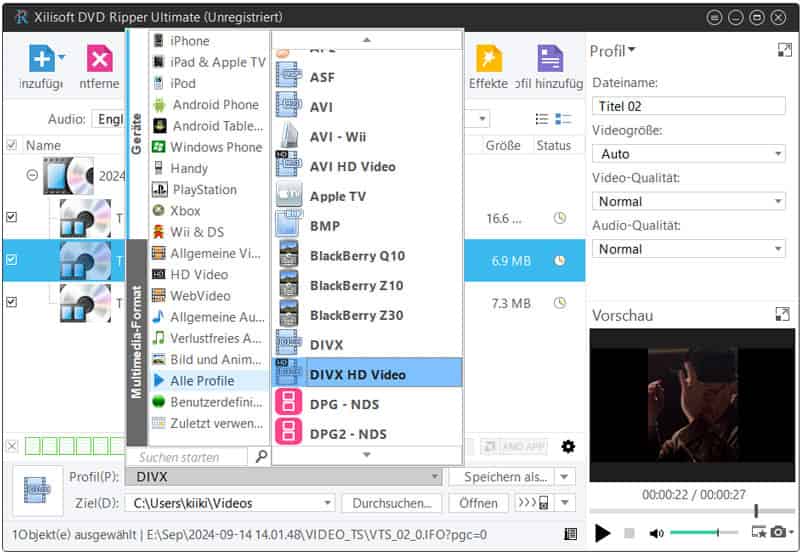The width and height of the screenshot is (800, 554).
Task: Select the Apple TV format
Action: [x=368, y=196]
